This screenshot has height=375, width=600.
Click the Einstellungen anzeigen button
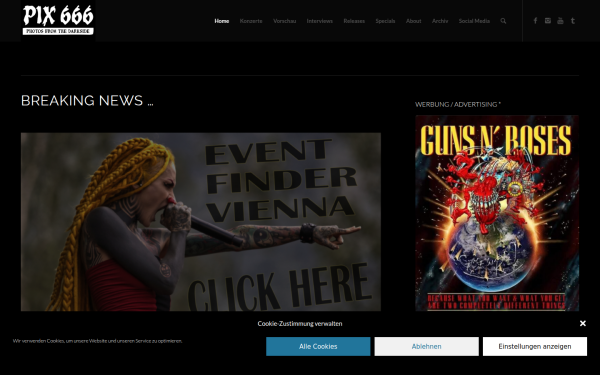pyautogui.click(x=535, y=346)
